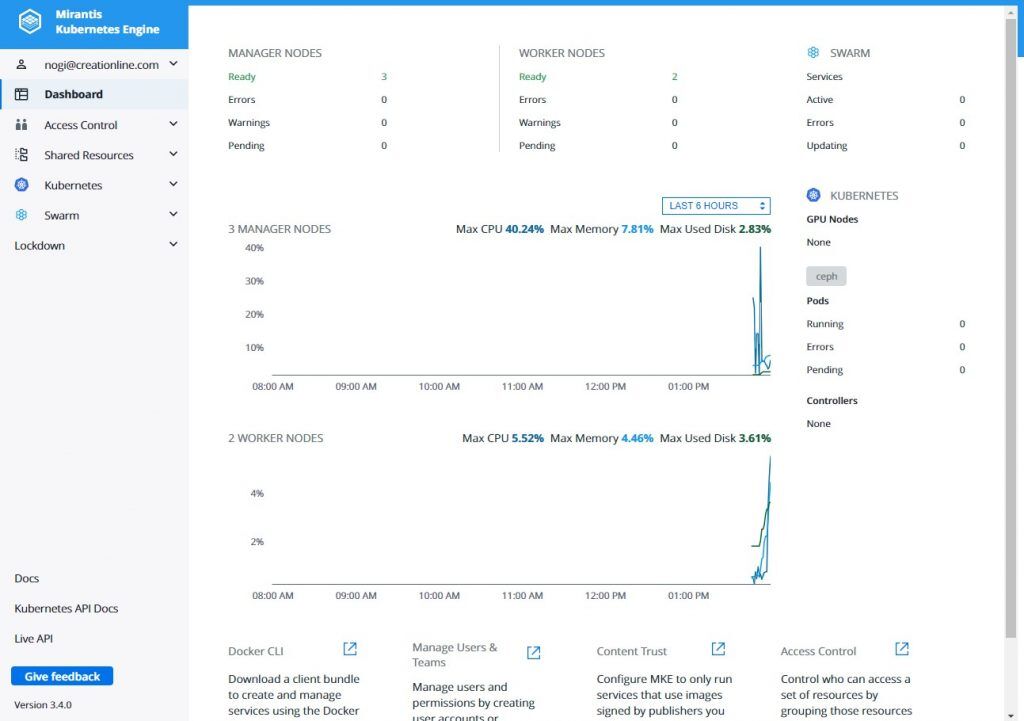Click the Swarm Updating row label
The width and height of the screenshot is (1024, 721).
pos(827,145)
